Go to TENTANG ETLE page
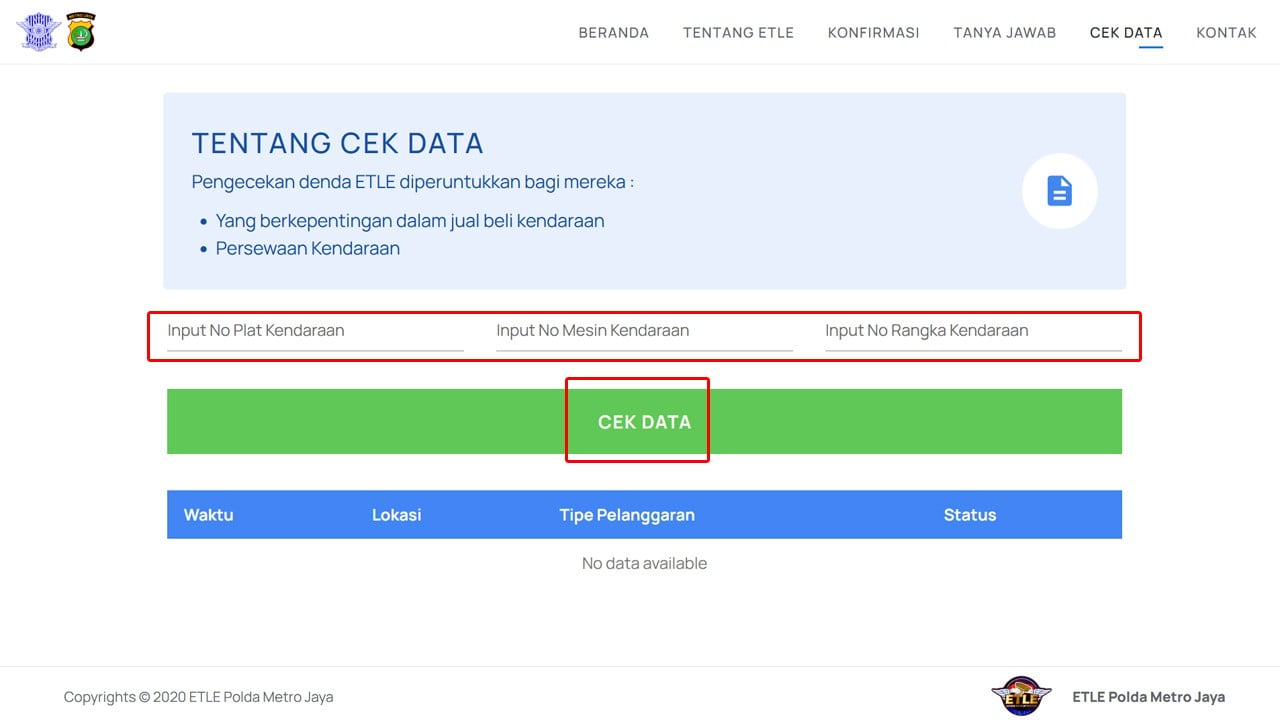The width and height of the screenshot is (1280, 720). pos(738,33)
